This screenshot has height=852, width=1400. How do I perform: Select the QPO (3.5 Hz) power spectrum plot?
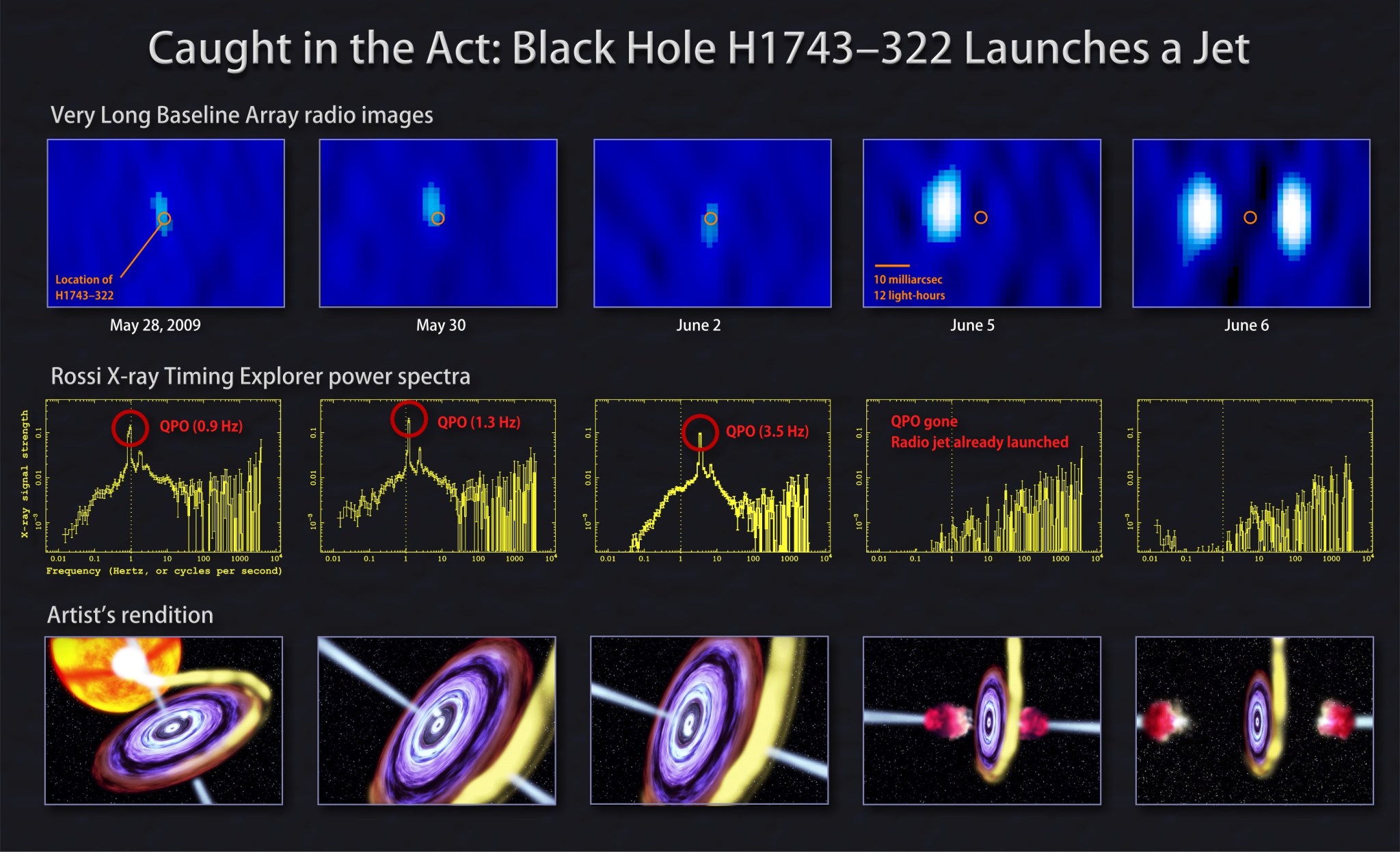click(713, 476)
